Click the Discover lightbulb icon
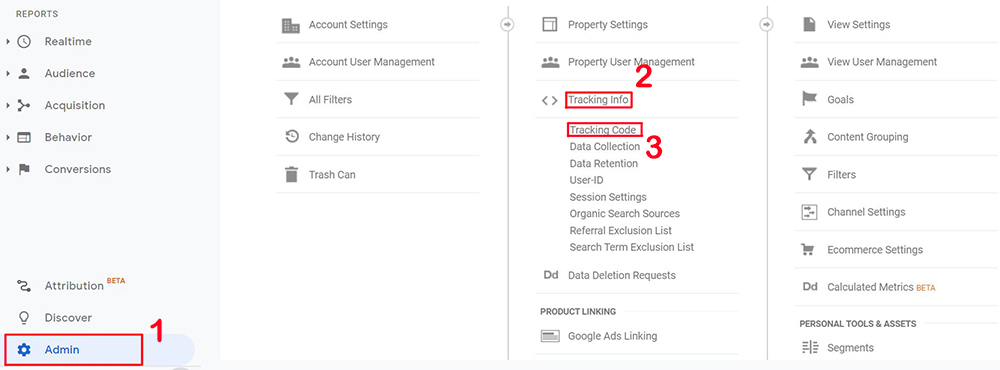Viewport: 1000px width, 370px height. pyautogui.click(x=24, y=318)
